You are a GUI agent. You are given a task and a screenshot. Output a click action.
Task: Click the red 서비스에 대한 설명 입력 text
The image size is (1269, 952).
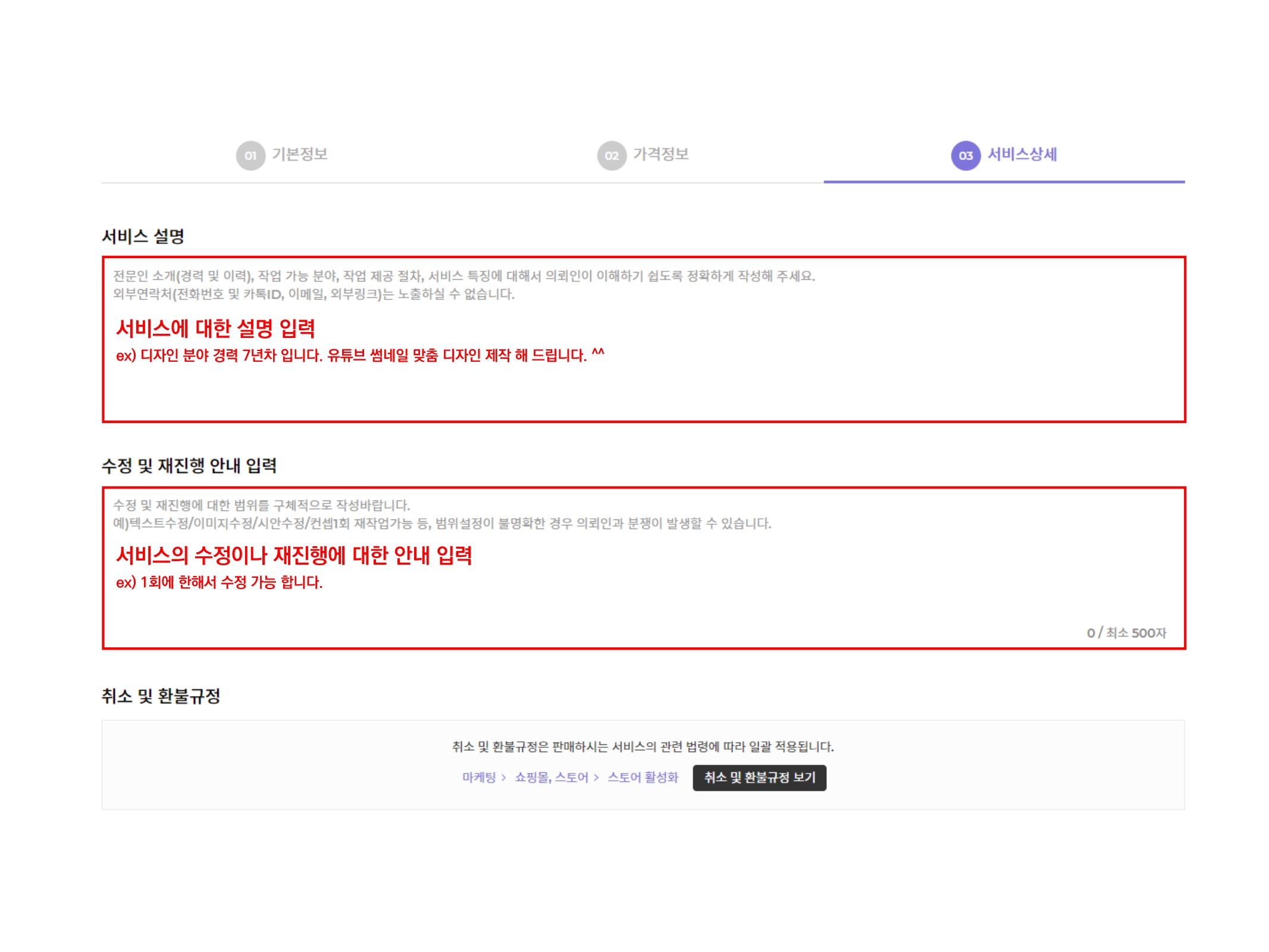[215, 328]
